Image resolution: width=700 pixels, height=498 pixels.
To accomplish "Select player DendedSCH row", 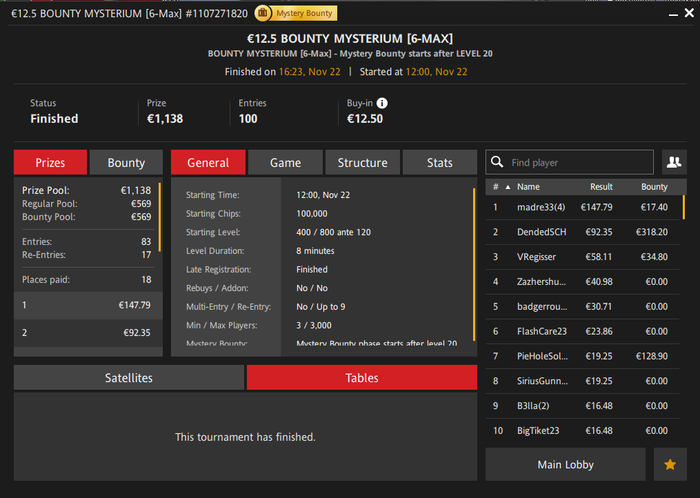I will 583,232.
